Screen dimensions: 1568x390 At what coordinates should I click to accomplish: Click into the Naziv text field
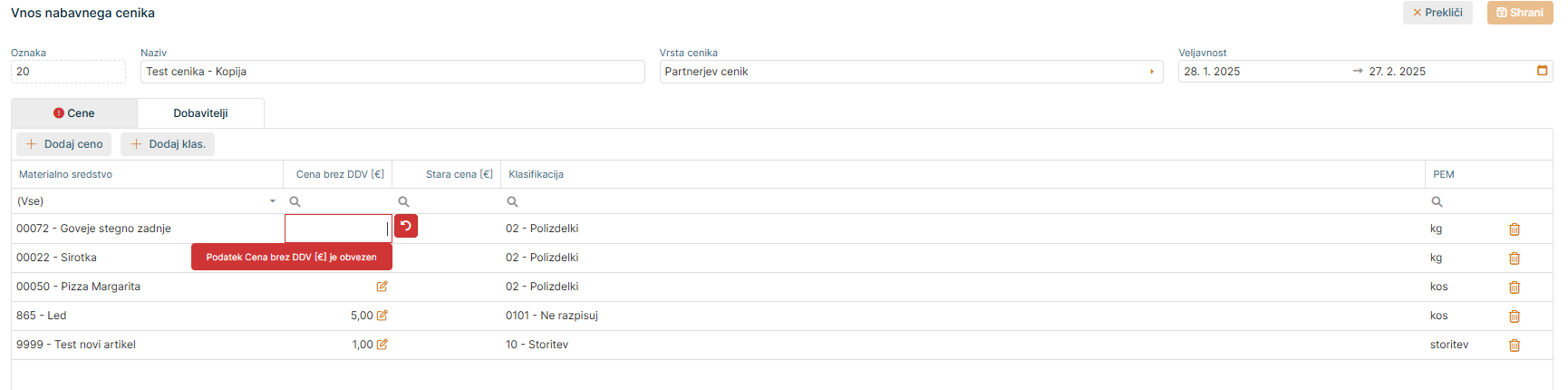(392, 72)
